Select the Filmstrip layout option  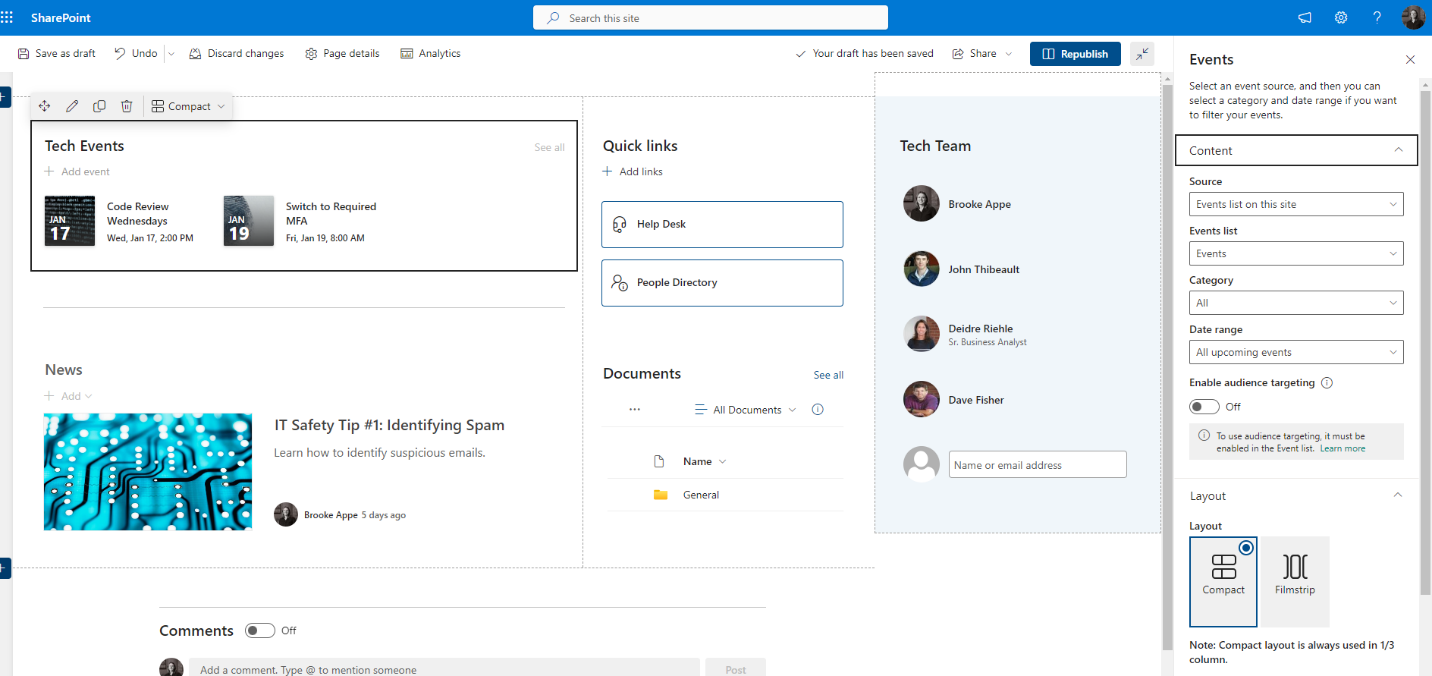click(1294, 581)
